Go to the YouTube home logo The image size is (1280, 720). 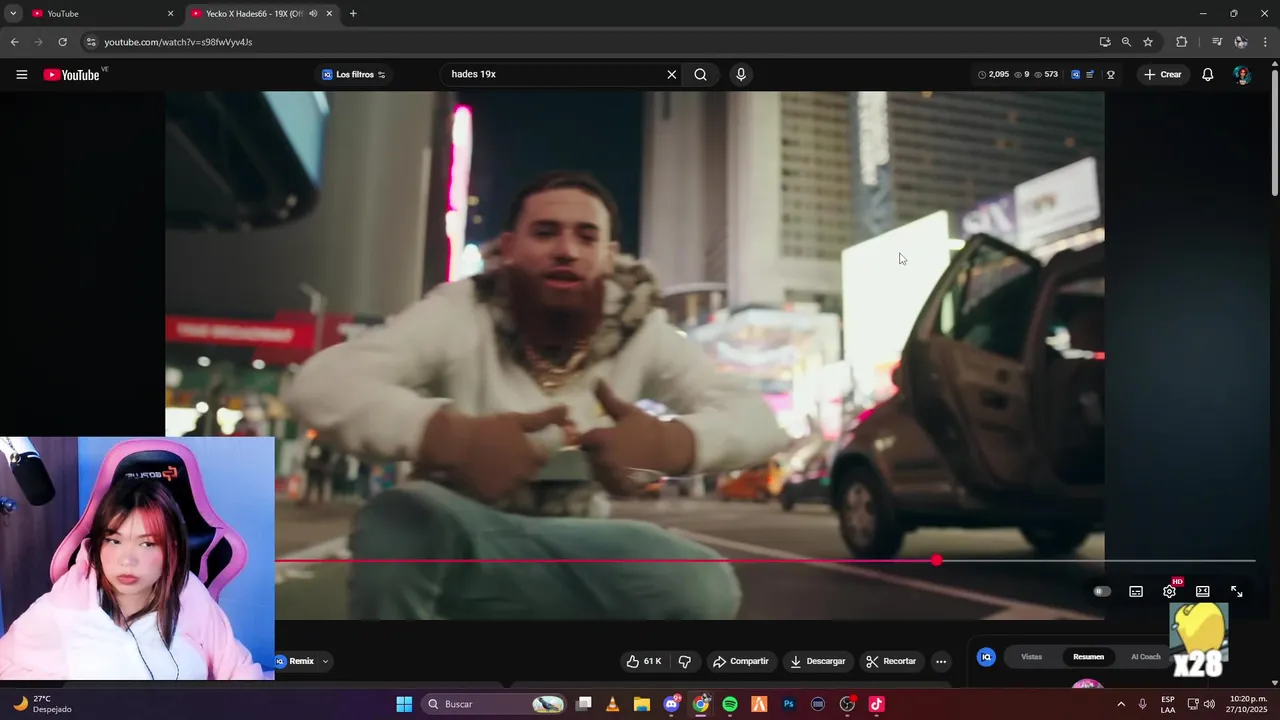(x=72, y=75)
